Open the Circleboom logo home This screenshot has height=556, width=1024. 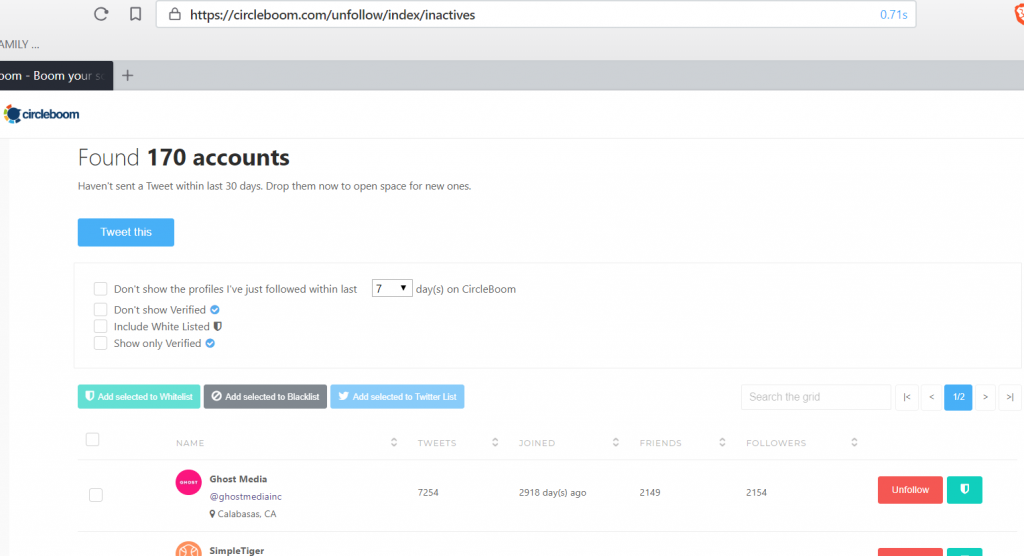[41, 114]
